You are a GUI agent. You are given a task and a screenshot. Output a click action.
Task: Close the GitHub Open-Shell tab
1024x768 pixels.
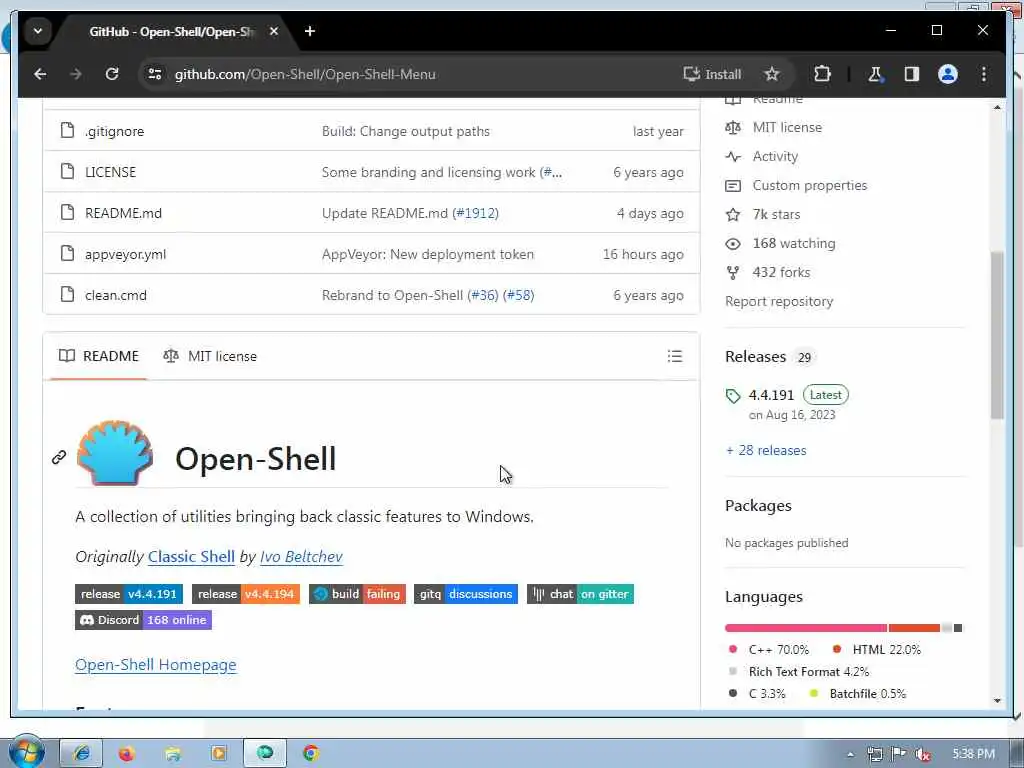click(x=274, y=31)
